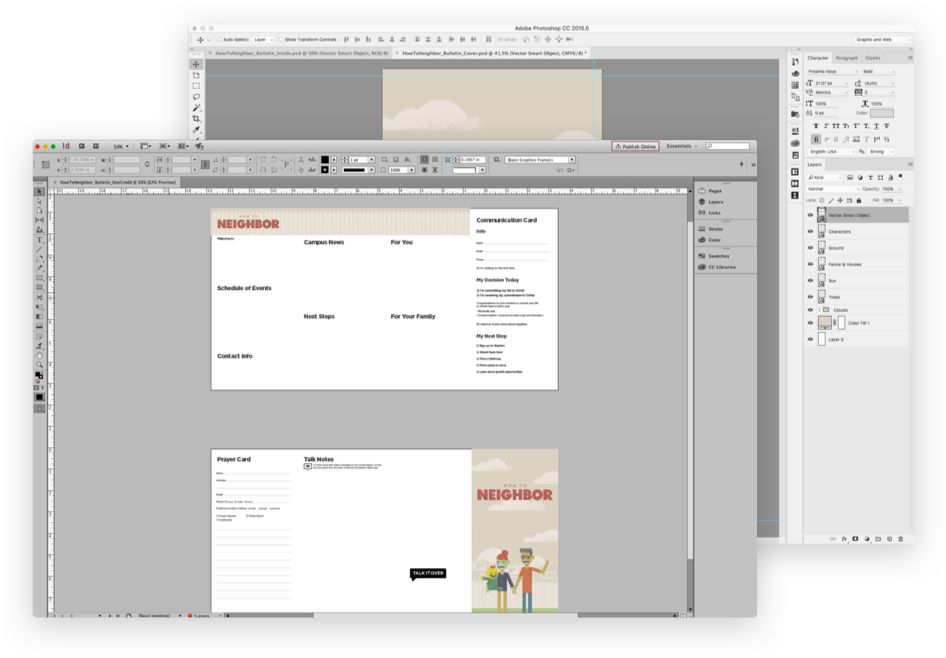Enable the Show Transform Controls checkbox
This screenshot has width=946, height=658.
tap(281, 39)
